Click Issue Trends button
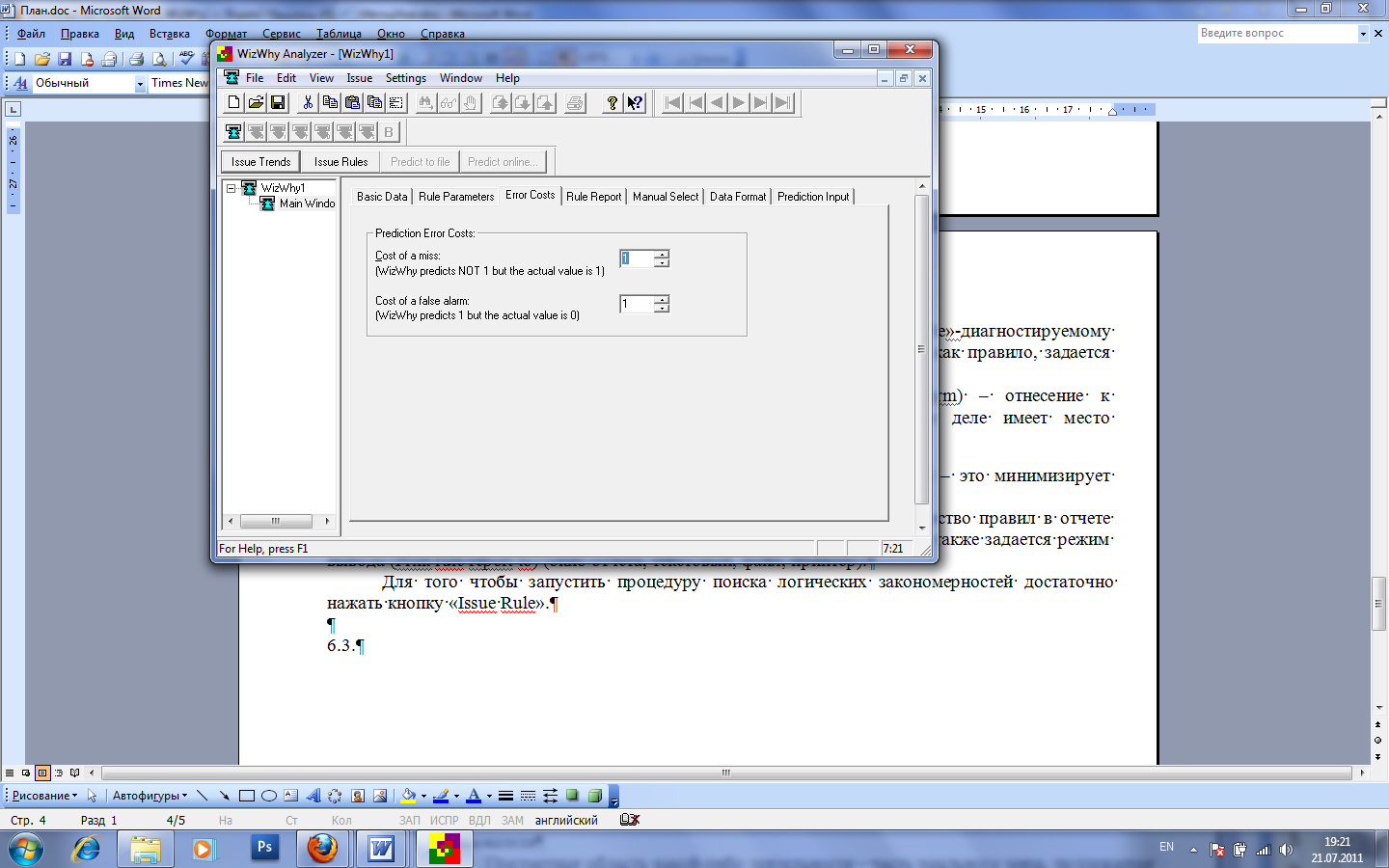The image size is (1389, 868). (260, 162)
